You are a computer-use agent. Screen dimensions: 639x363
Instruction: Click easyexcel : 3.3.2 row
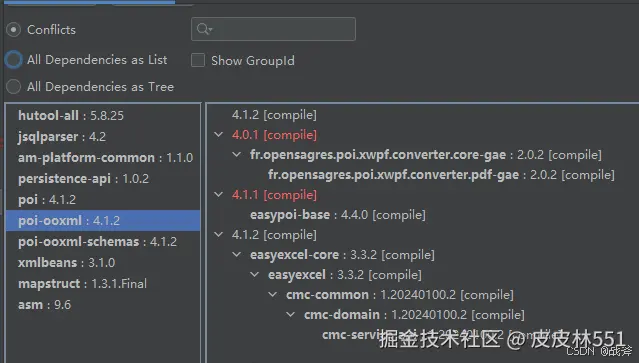[x=344, y=274]
